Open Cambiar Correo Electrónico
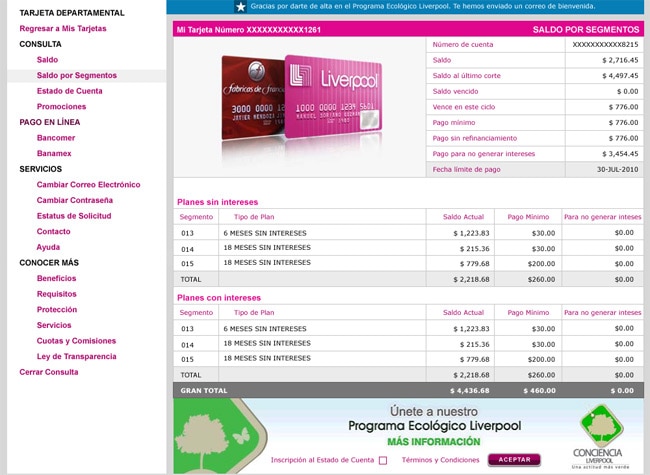This screenshot has height=475, width=650. 88,184
